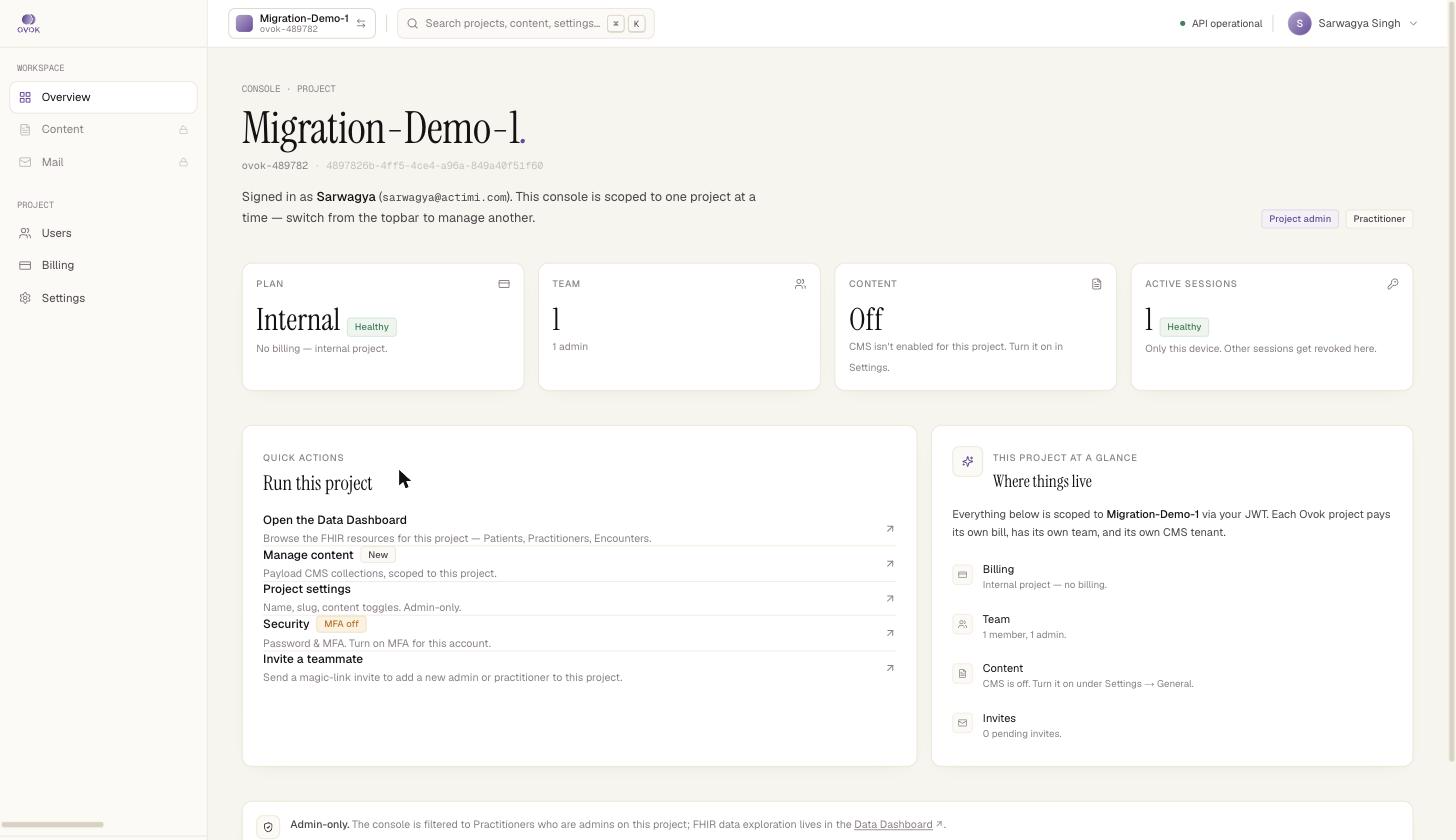Follow the Data Dashboard link in Admin-only notice
This screenshot has height=840, width=1456.
(893, 825)
